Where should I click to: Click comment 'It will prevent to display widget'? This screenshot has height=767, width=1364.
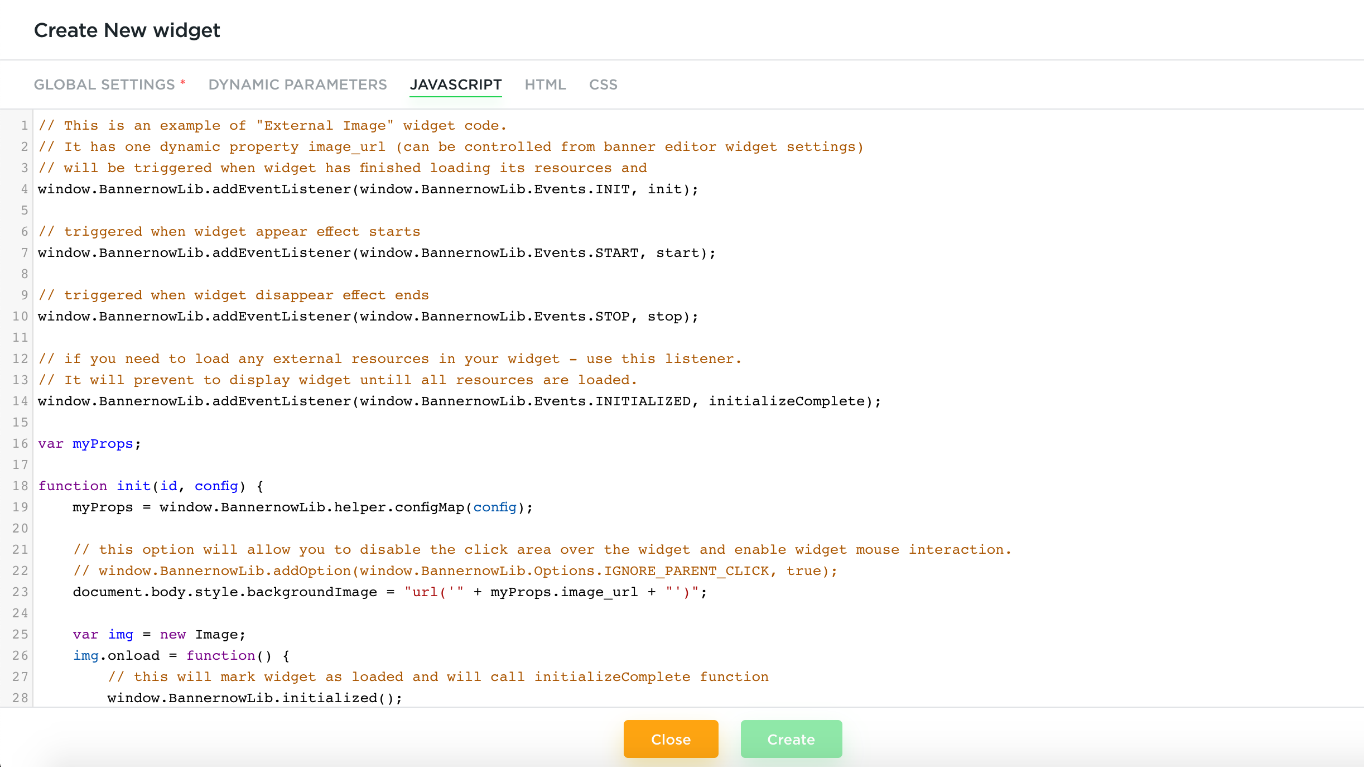pyautogui.click(x=337, y=380)
